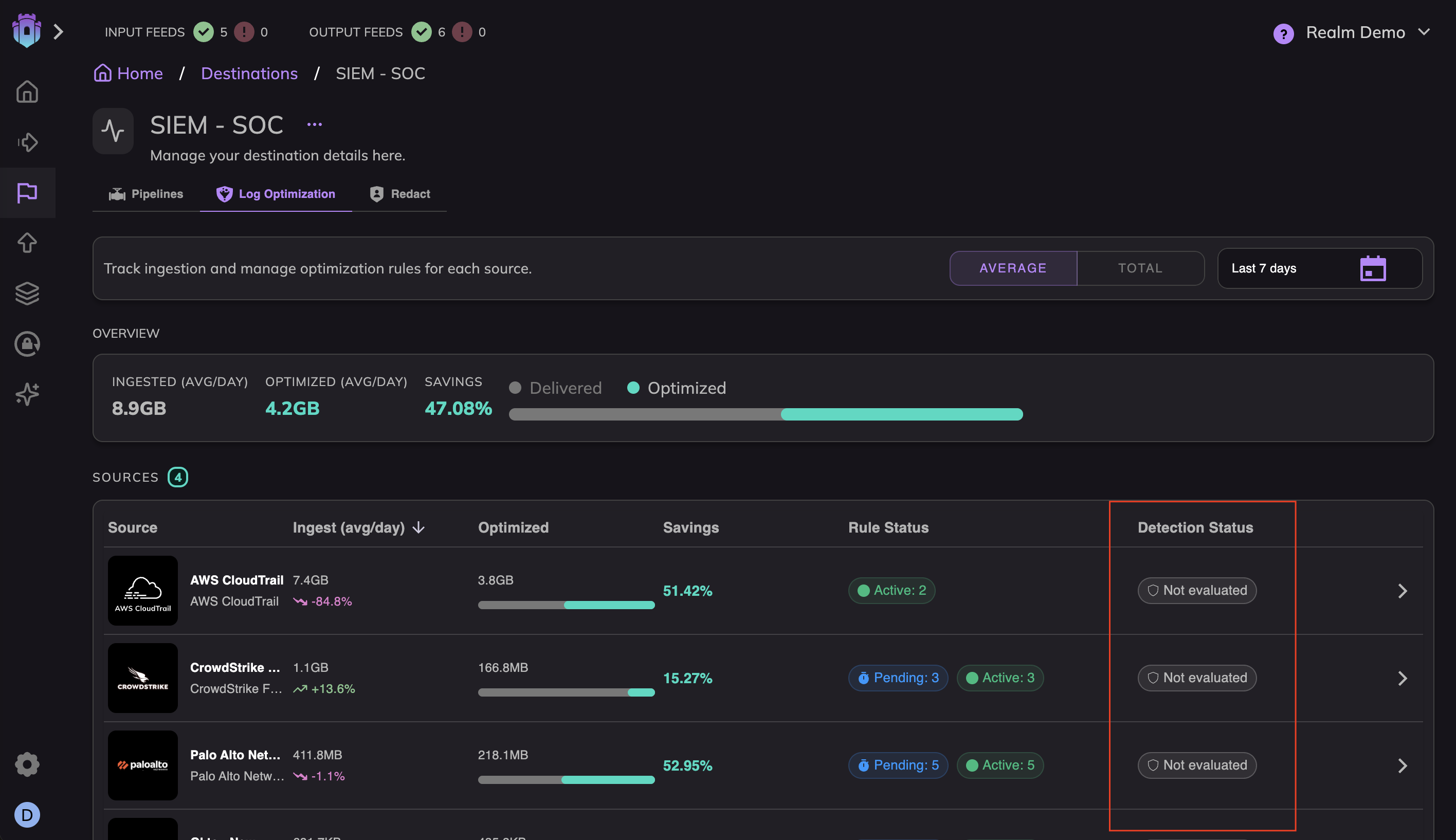Click the Palo Alto optimized progress bar

click(x=567, y=779)
